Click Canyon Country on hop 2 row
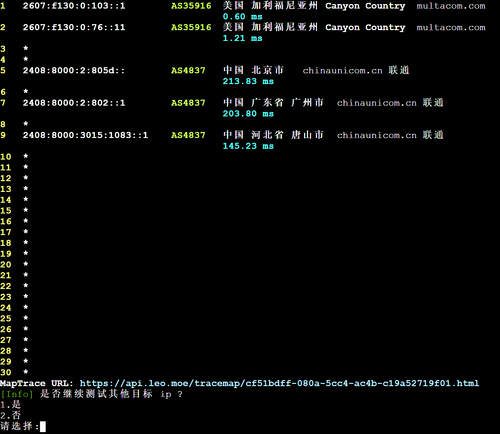 click(365, 27)
